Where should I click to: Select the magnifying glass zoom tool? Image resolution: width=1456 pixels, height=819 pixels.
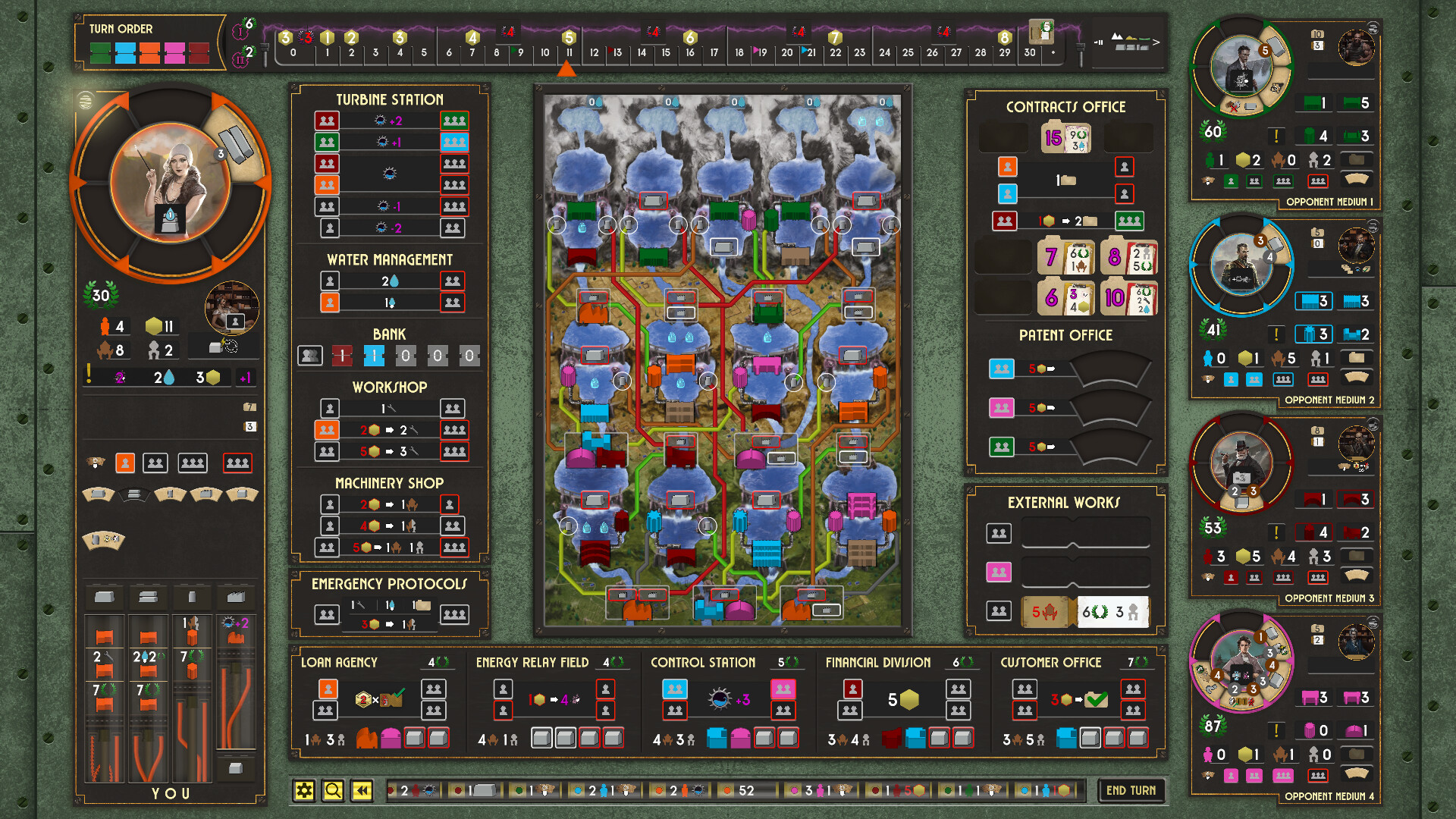tap(332, 789)
